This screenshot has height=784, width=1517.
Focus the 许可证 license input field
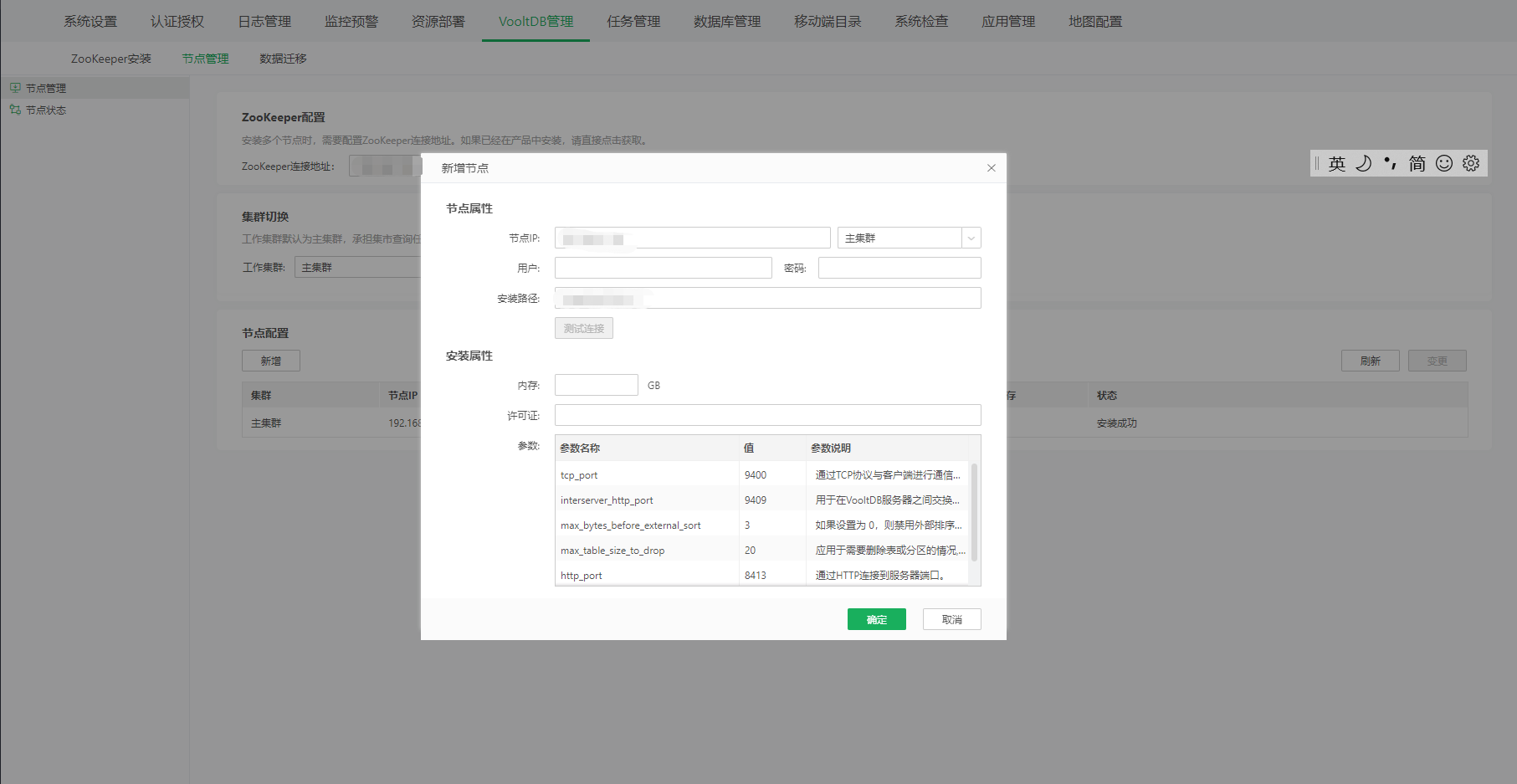point(767,415)
